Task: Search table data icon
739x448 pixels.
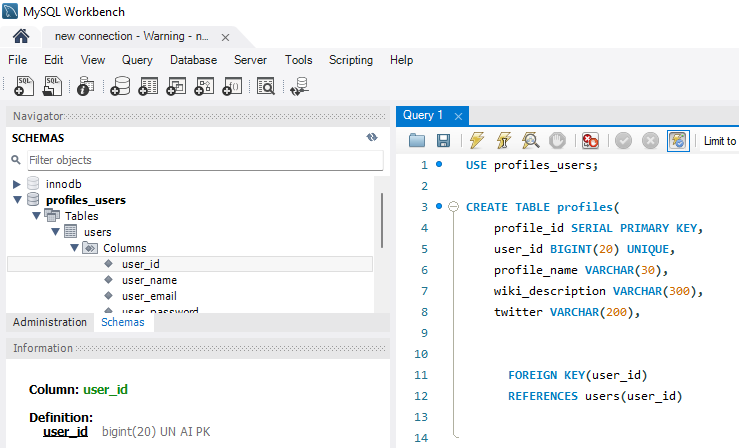Action: pos(266,86)
